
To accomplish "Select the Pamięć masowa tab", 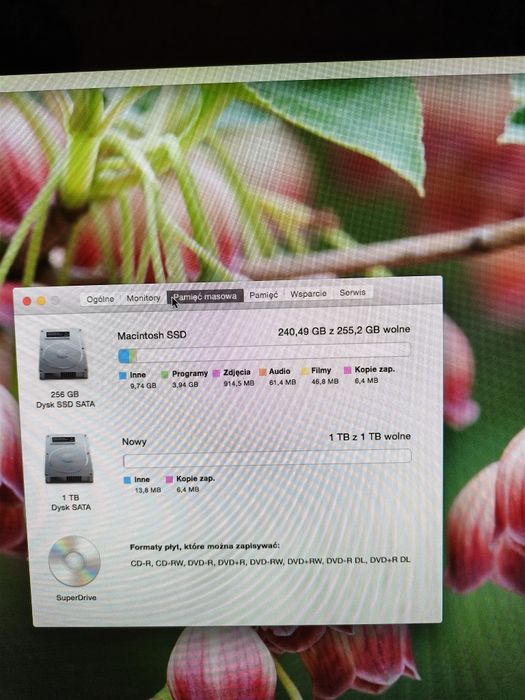I will pos(205,296).
